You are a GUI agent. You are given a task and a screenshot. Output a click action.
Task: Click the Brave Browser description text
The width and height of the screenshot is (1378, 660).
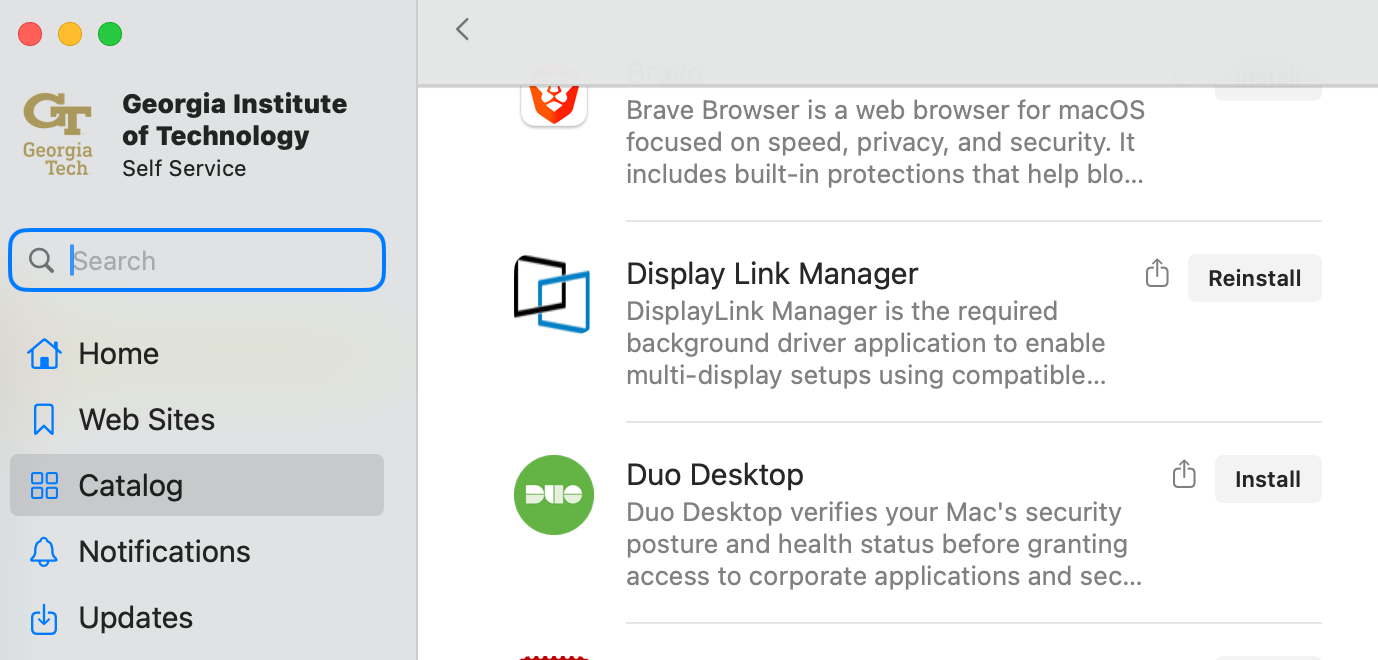(x=886, y=142)
